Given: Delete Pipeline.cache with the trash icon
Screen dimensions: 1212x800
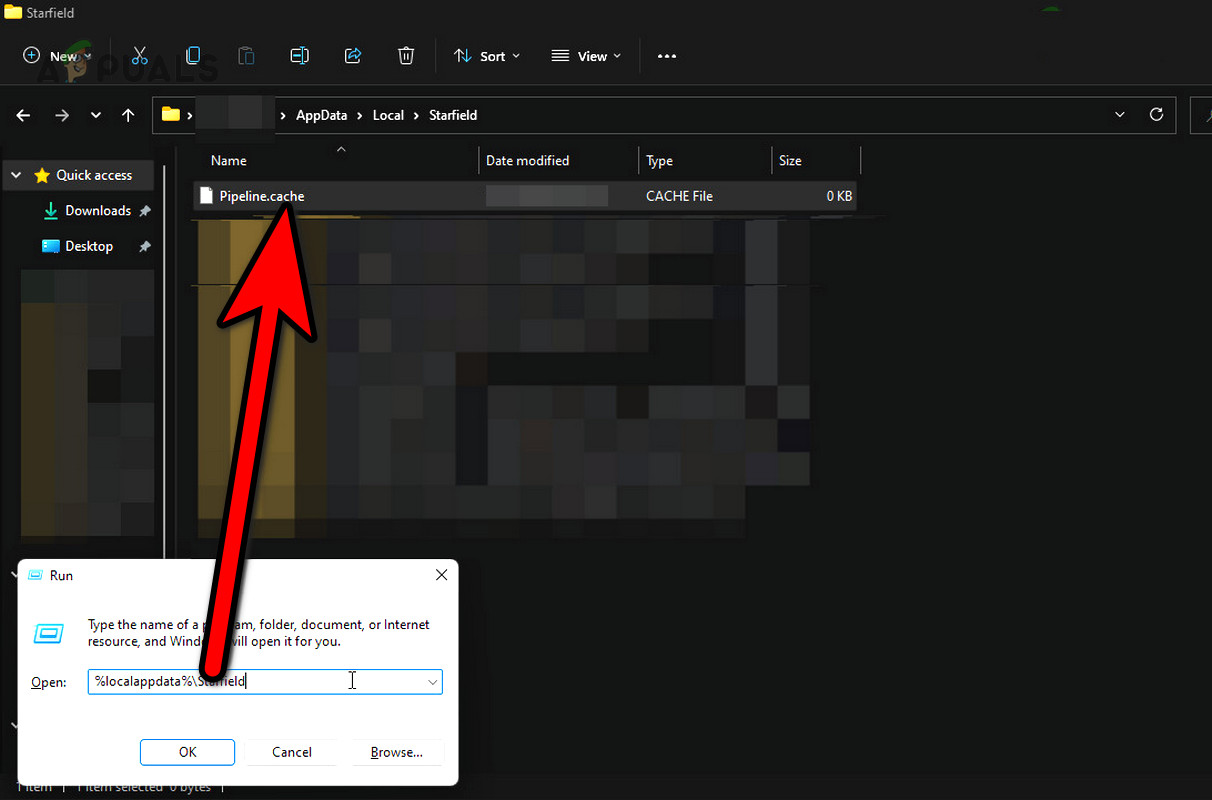Looking at the screenshot, I should (x=405, y=55).
